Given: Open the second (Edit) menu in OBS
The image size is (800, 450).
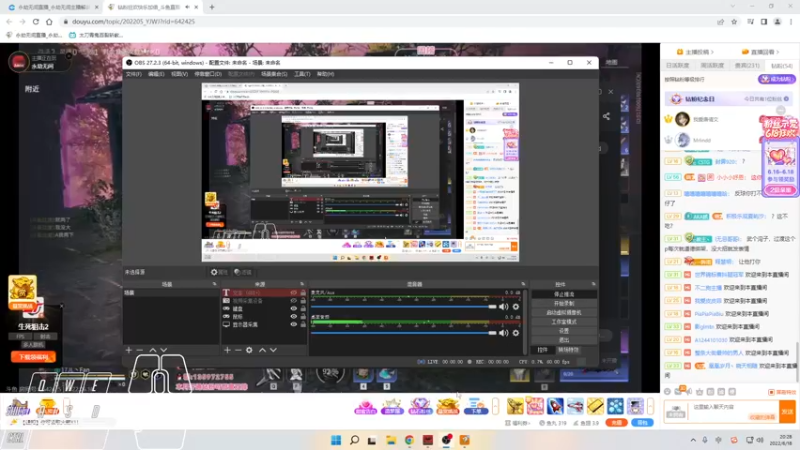Looking at the screenshot, I should tap(156, 74).
